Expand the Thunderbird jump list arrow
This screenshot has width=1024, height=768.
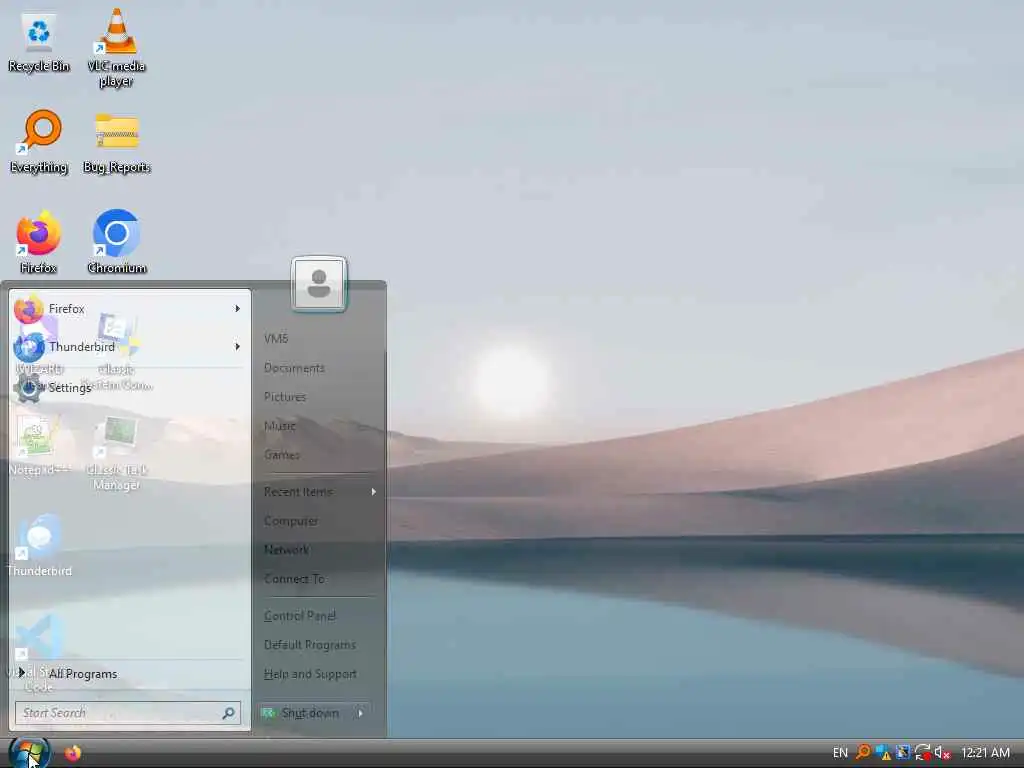[237, 347]
